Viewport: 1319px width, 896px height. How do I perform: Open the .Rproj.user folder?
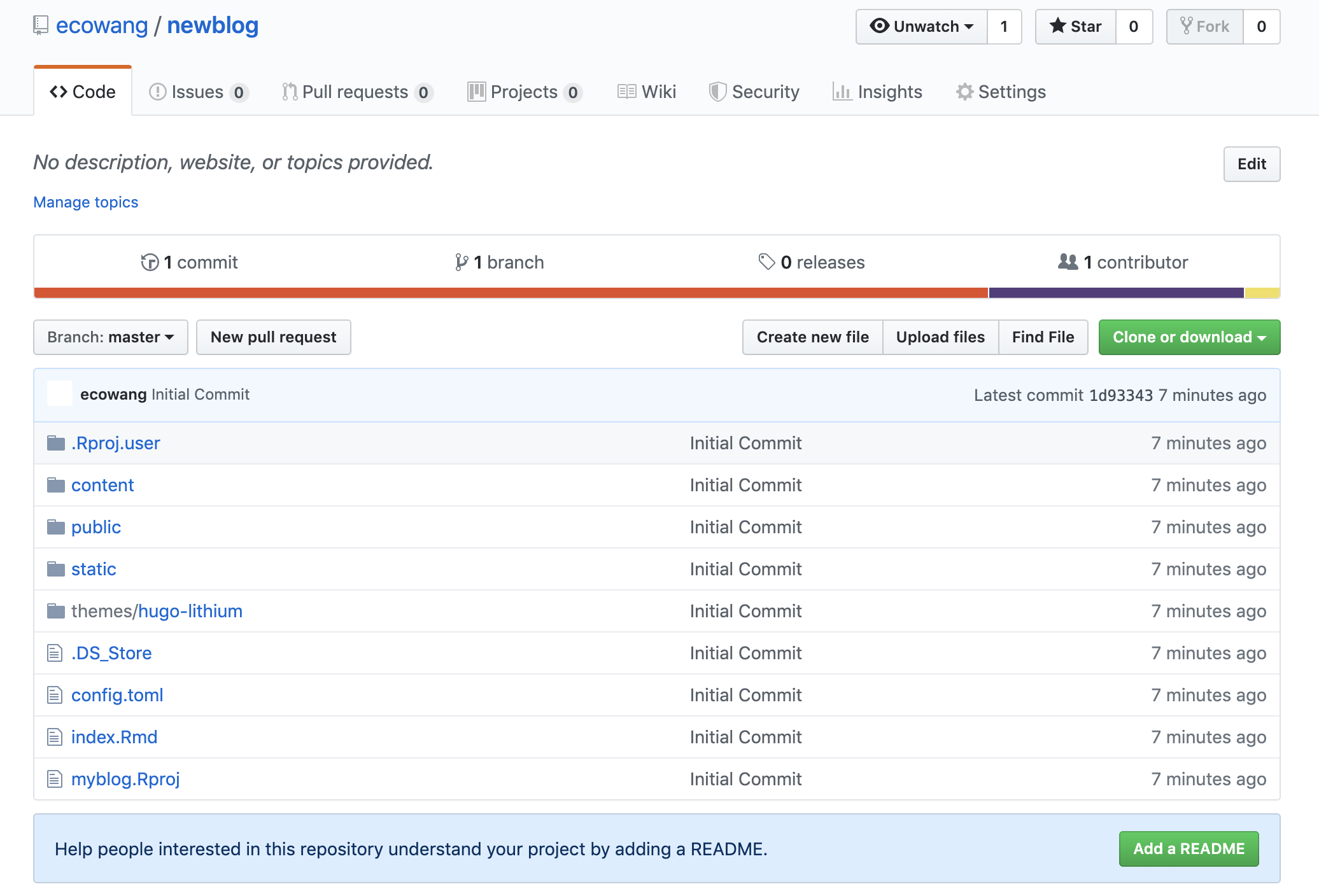point(116,443)
